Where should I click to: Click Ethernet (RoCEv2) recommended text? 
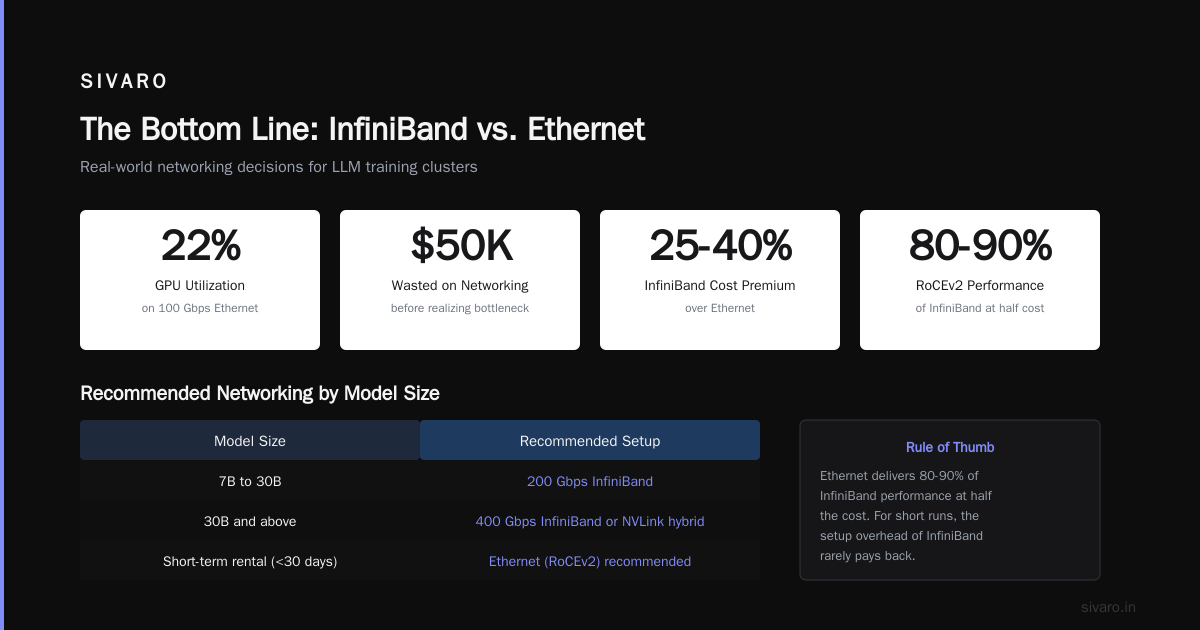590,561
